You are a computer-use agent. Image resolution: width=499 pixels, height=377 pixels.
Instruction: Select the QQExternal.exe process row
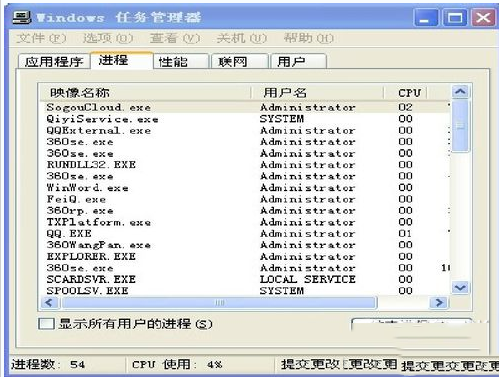(245, 130)
